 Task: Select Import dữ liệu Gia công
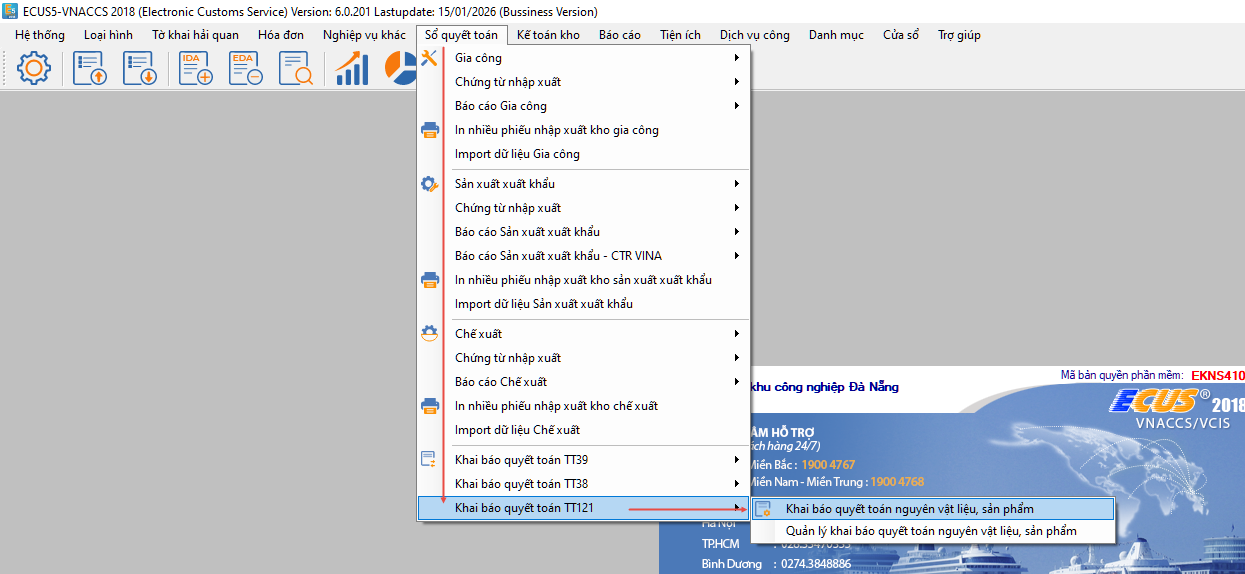(517, 154)
